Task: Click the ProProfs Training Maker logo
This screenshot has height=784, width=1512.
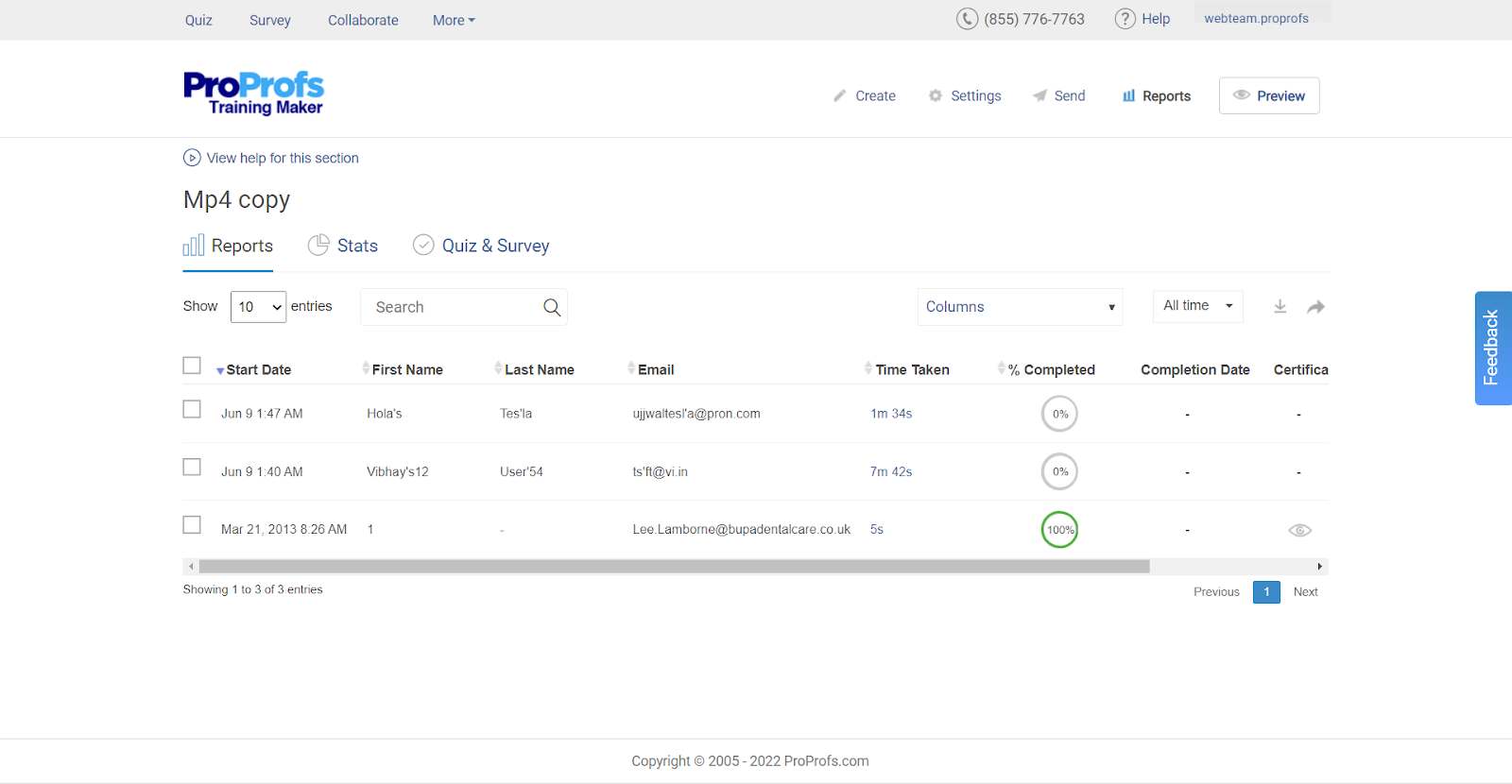Action: [253, 94]
